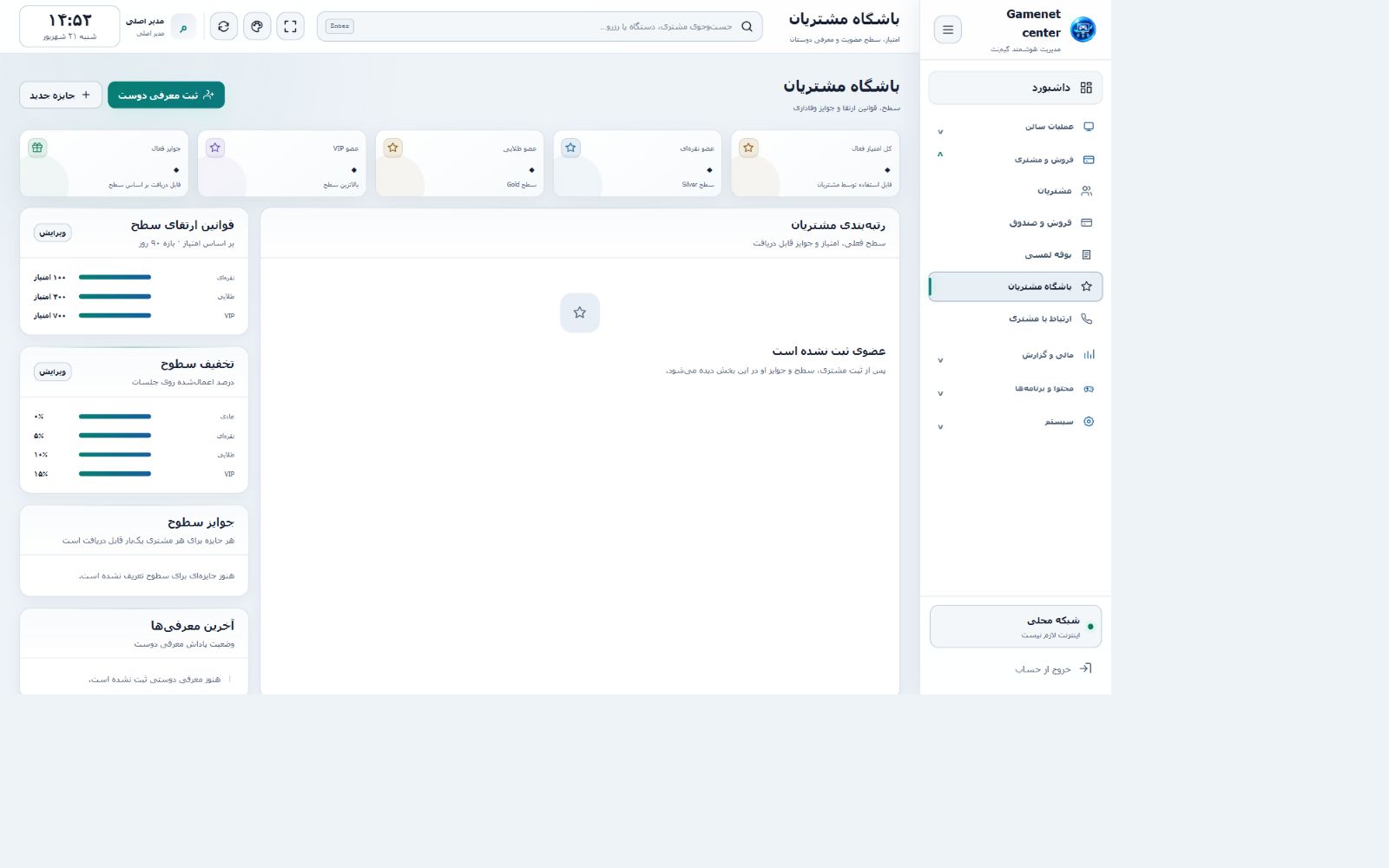Click the VIP ۱۵٪ discount bar
Screen dimensions: 1389x868
tap(115, 474)
